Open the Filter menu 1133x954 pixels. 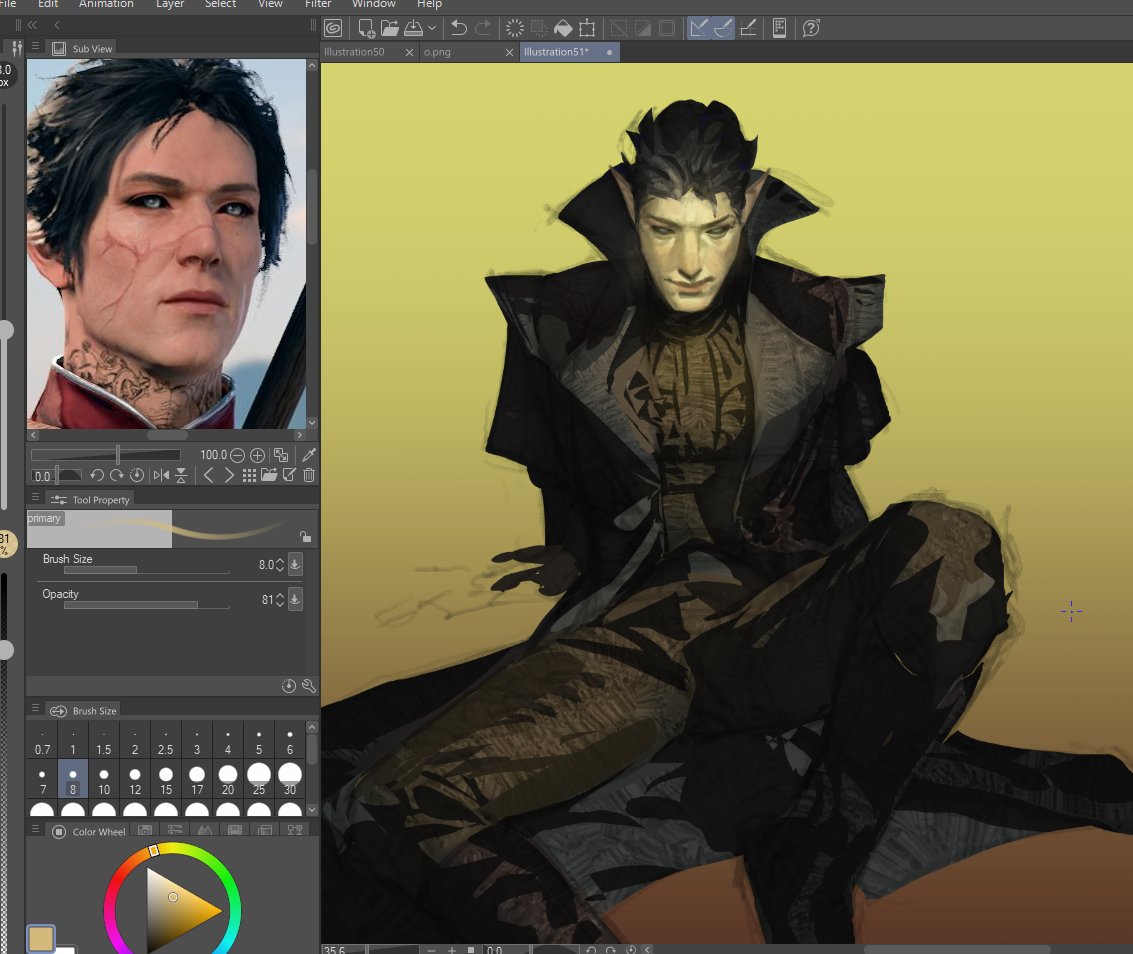click(318, 4)
